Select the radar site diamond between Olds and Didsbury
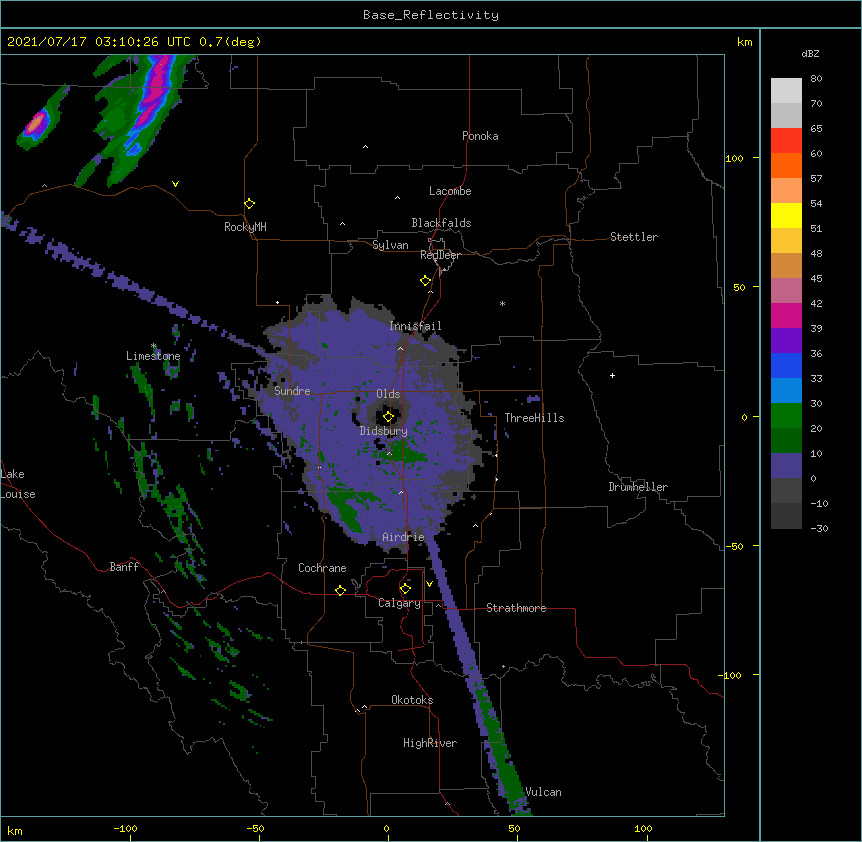The image size is (862, 842). (388, 416)
